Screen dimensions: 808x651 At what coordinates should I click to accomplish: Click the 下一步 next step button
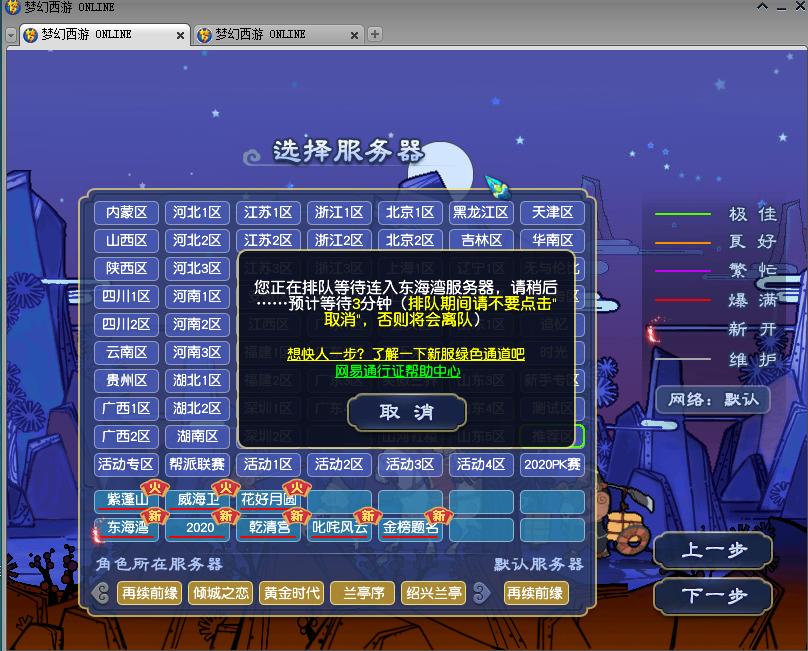coord(713,595)
